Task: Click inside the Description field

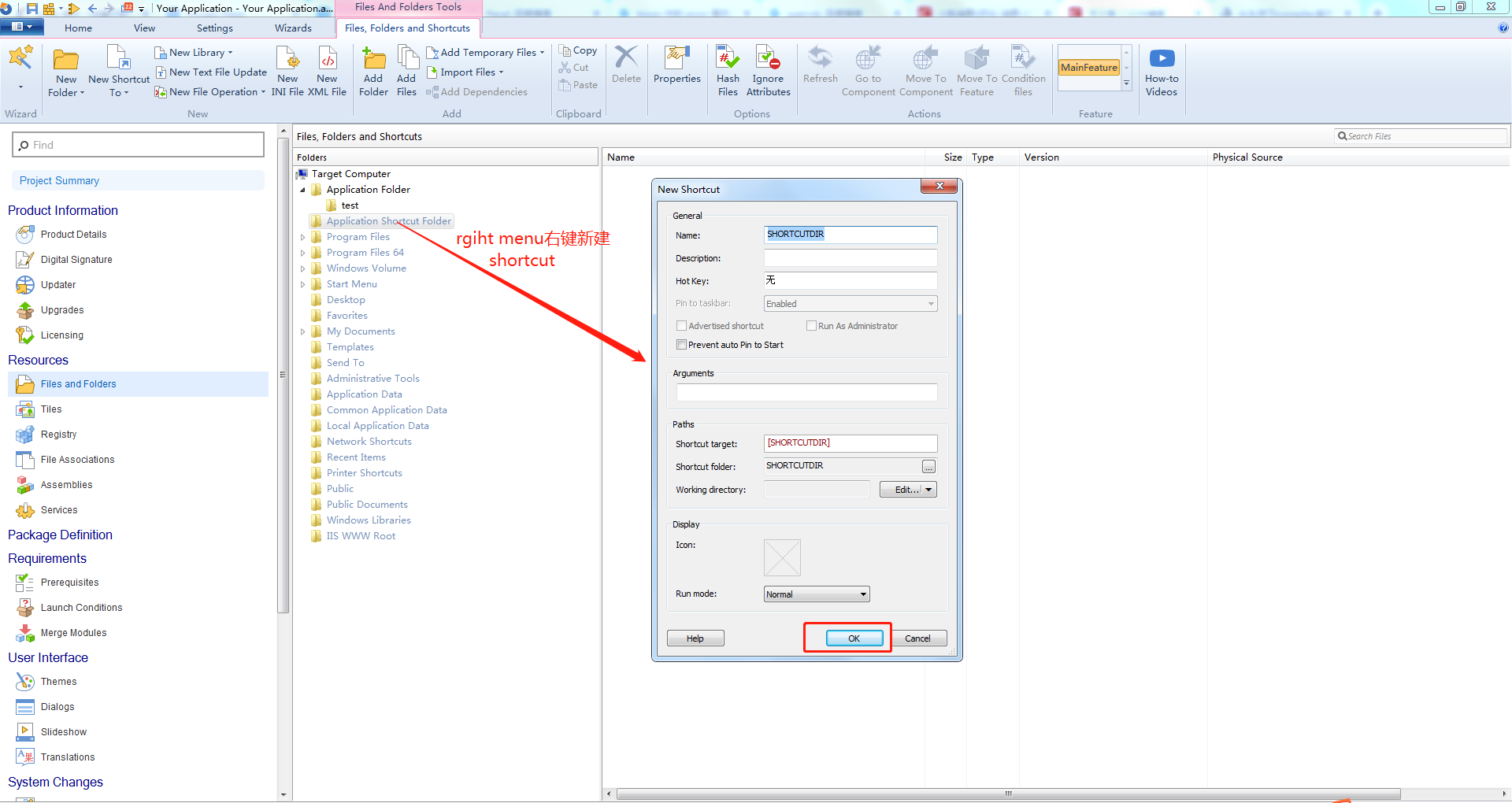Action: tap(850, 257)
